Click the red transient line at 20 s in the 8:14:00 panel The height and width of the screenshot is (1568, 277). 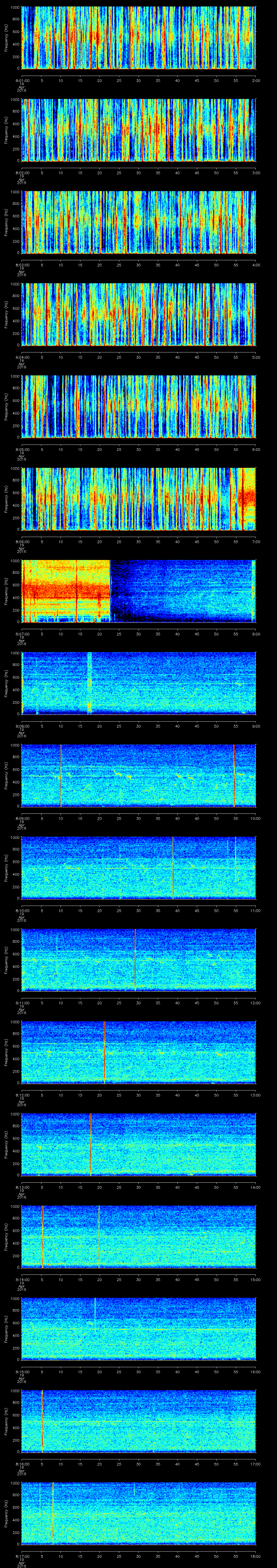(99, 1237)
